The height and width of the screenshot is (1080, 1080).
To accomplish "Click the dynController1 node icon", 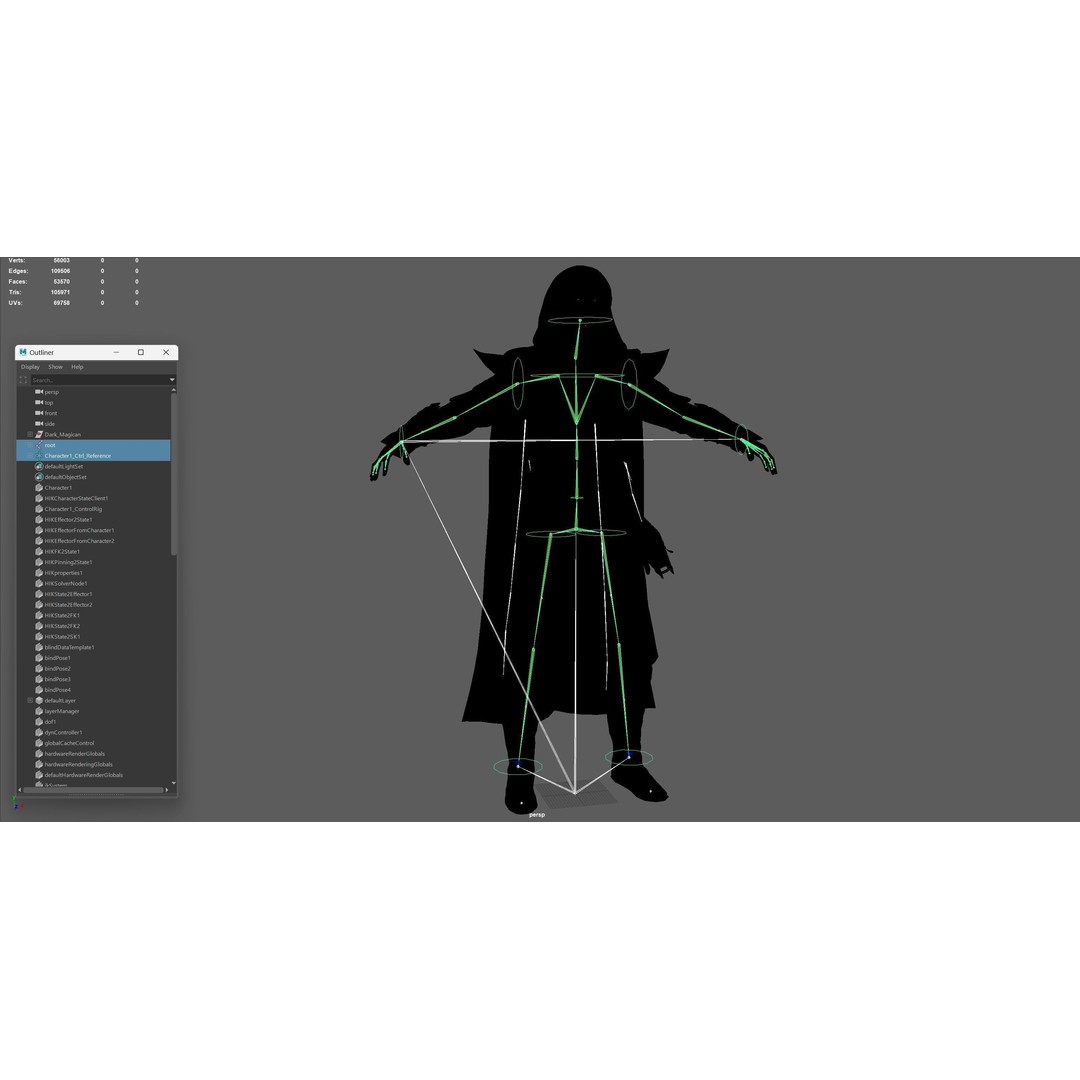I will click(39, 732).
